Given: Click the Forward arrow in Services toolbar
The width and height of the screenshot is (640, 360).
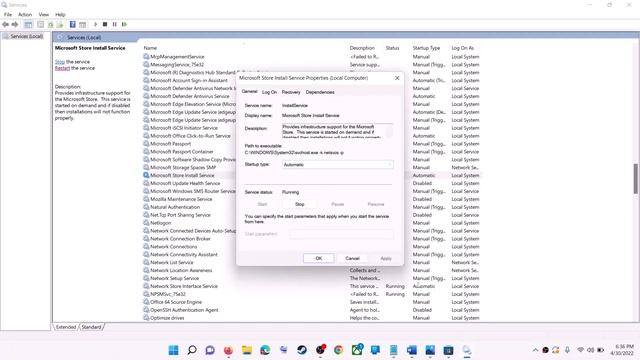Looking at the screenshot, I should (x=15, y=24).
